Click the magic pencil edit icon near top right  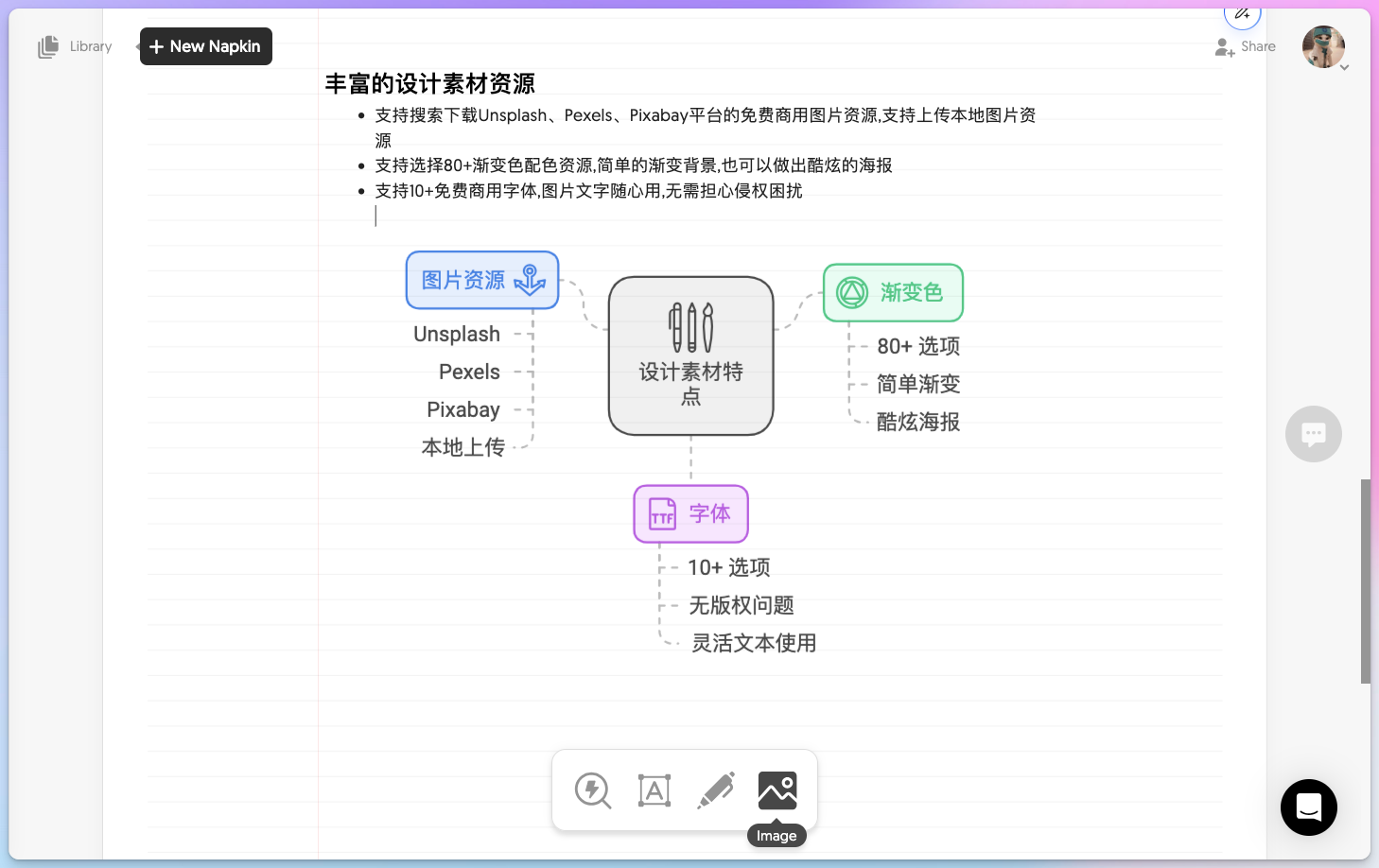click(1242, 12)
